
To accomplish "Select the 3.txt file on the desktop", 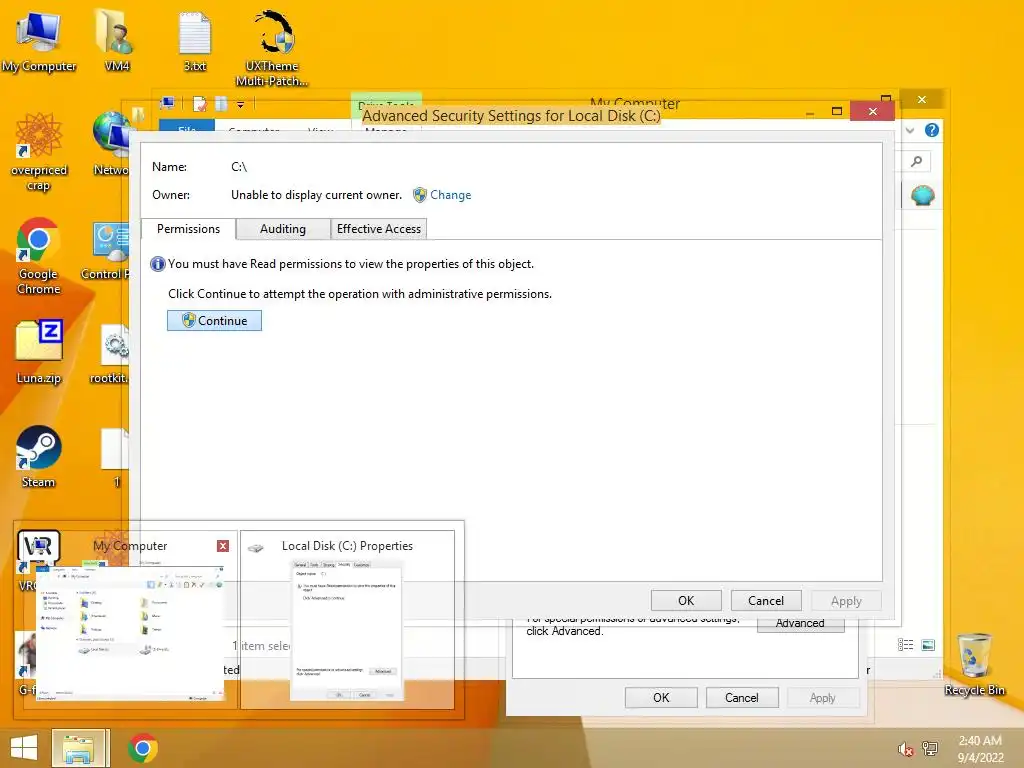I will (195, 39).
